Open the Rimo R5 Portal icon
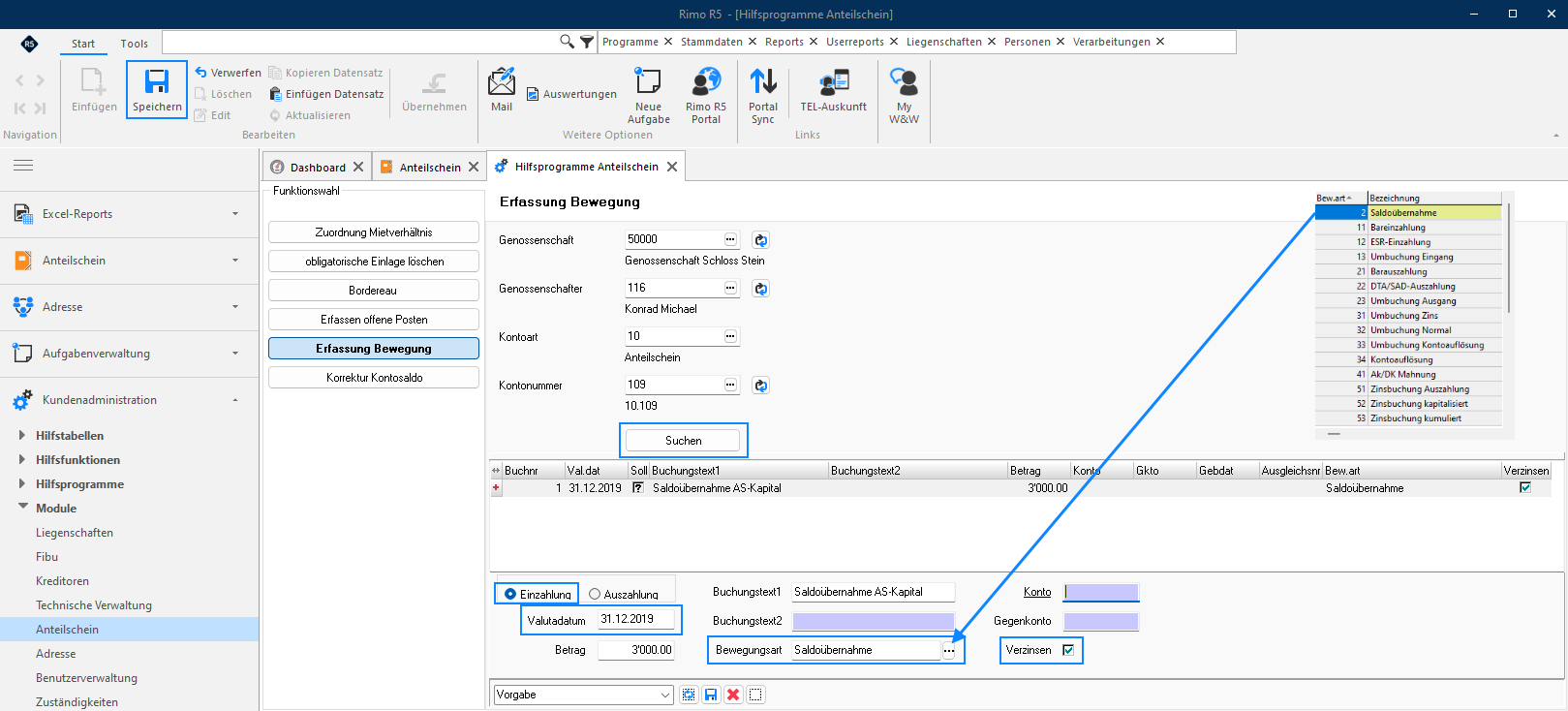 tap(706, 81)
